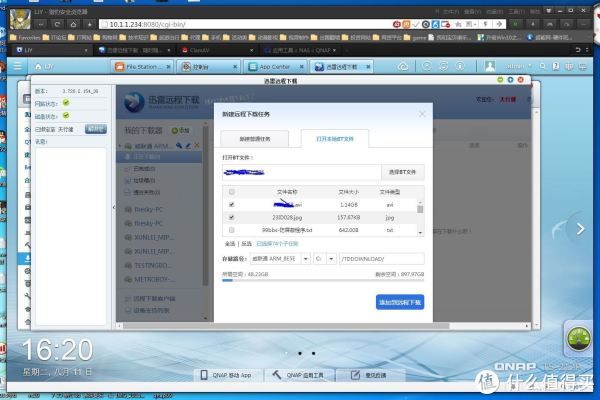Click the 添加到远程下载 button

[x=400, y=301]
